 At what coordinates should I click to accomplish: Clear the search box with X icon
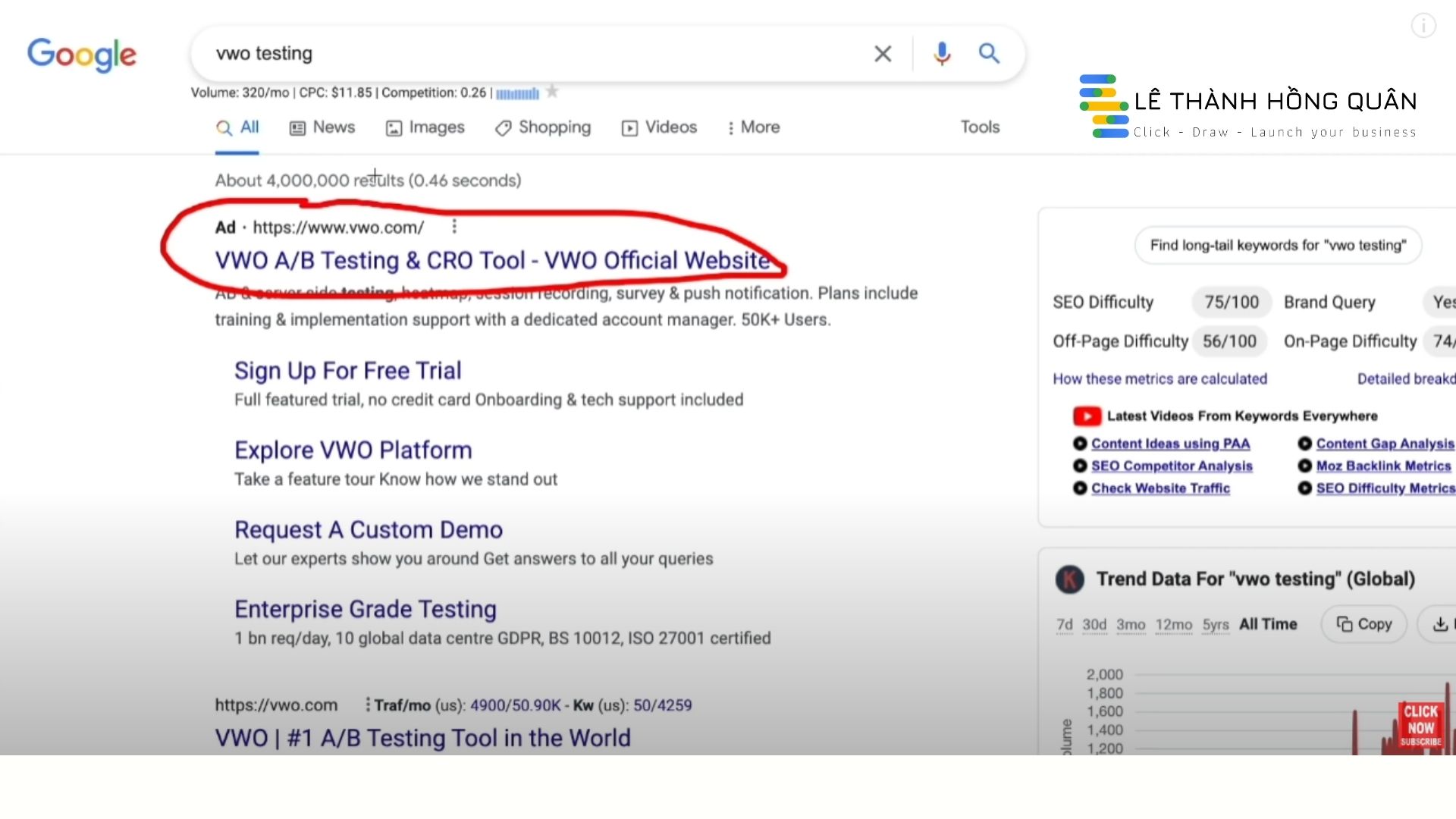(x=882, y=54)
